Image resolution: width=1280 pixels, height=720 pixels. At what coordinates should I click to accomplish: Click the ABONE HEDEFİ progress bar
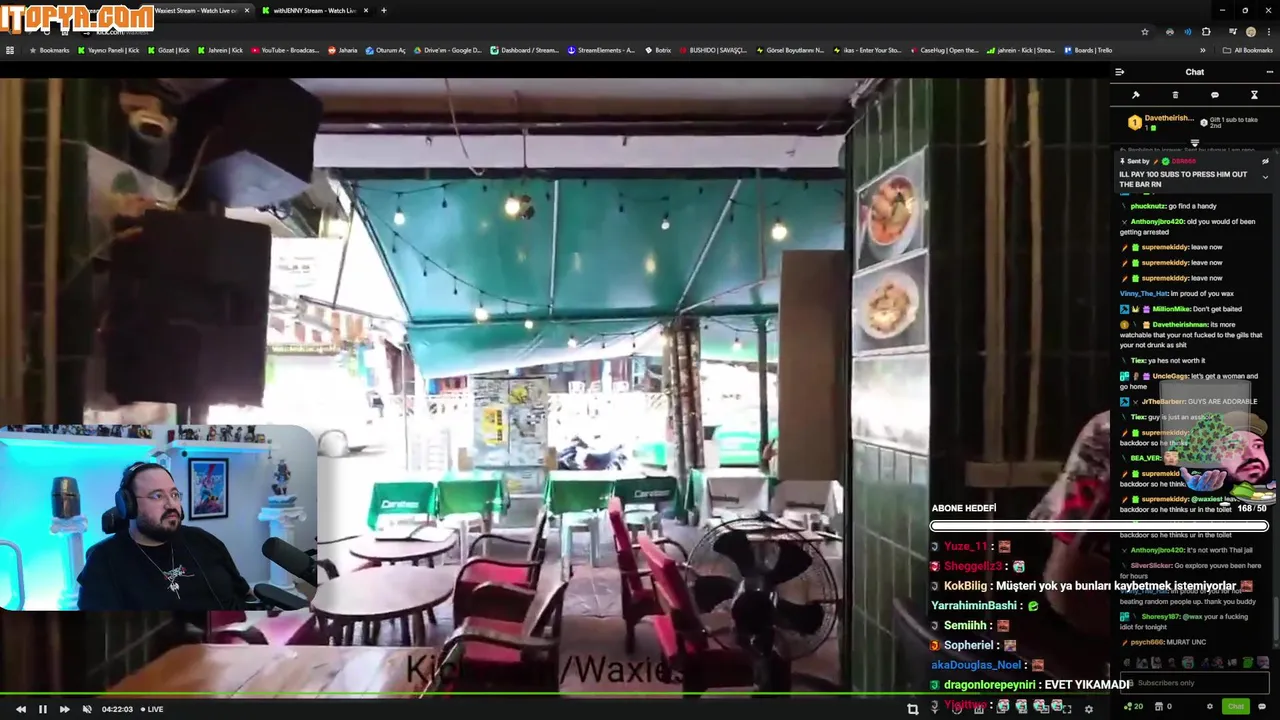[x=1099, y=526]
